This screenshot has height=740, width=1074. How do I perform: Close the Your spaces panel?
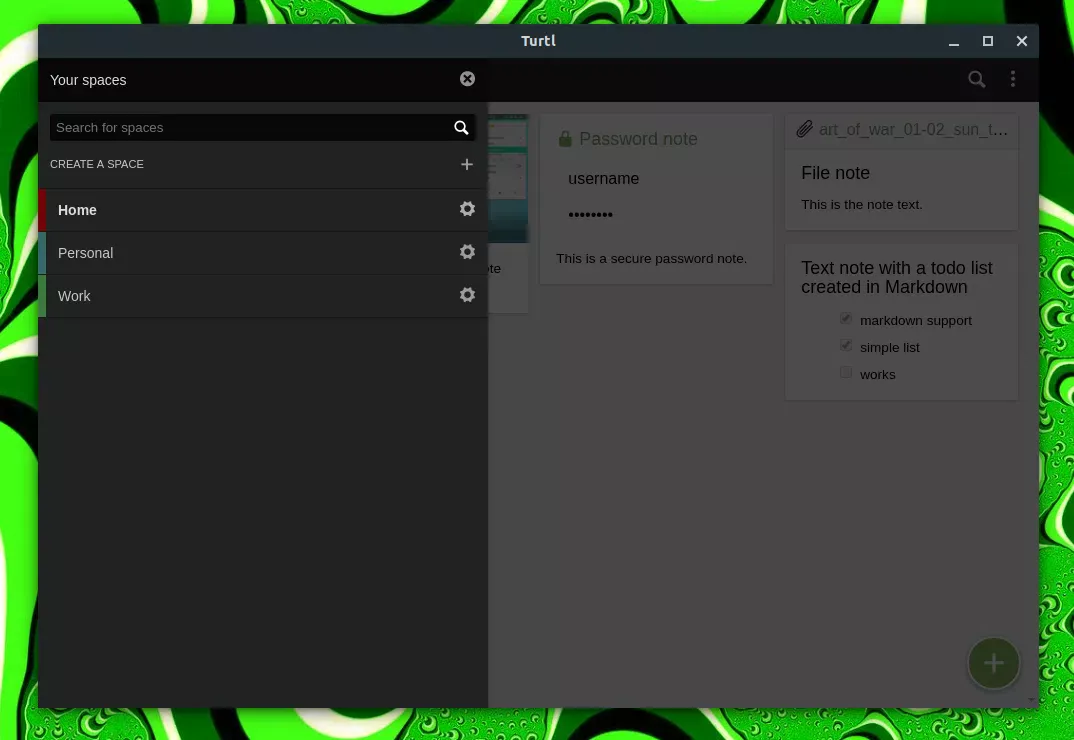[467, 79]
